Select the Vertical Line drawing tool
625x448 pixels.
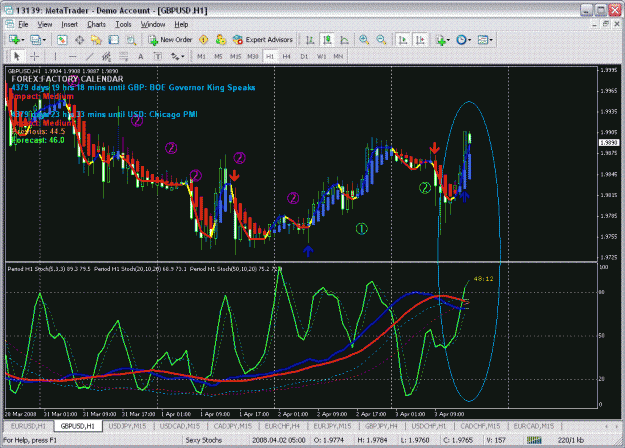(55, 57)
